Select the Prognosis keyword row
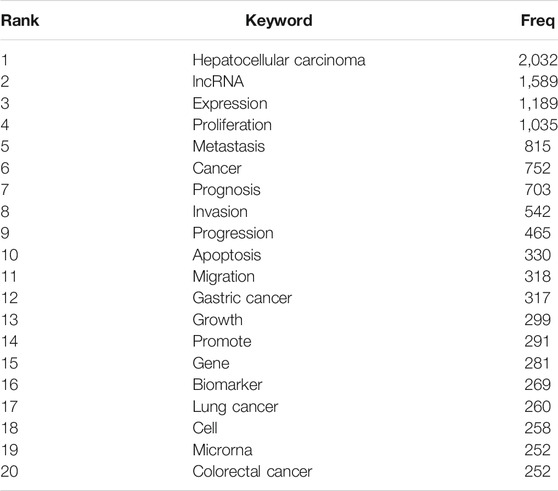Screen dimensions: 558x491 279,190
